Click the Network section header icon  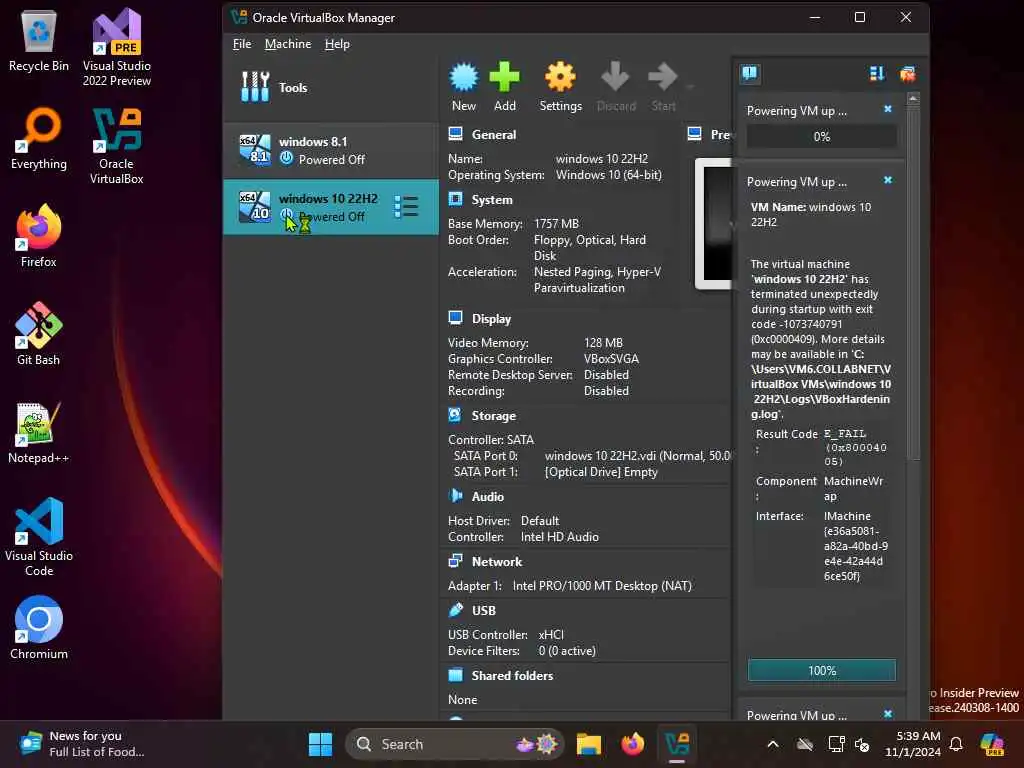click(455, 561)
